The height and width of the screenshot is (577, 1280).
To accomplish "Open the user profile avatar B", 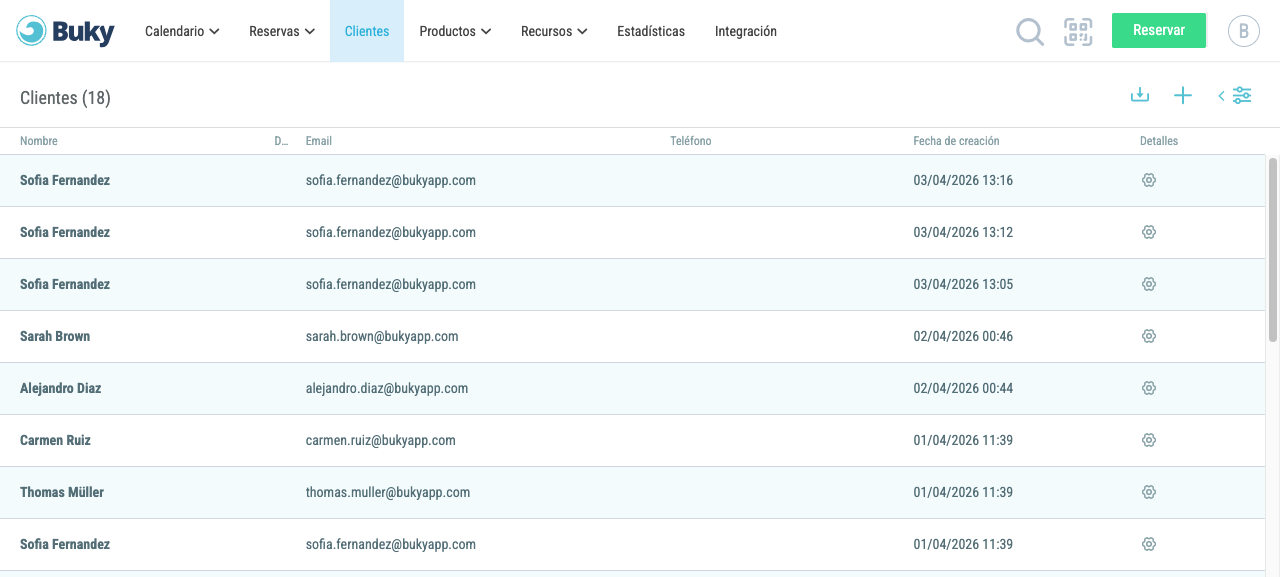I will click(x=1244, y=31).
